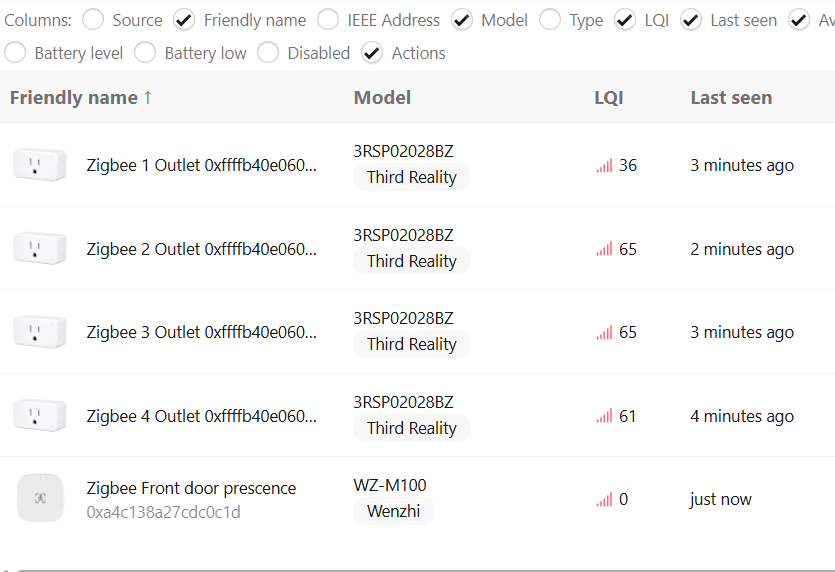The image size is (835, 572).
Task: Click the Wenzhi vendor tag
Action: [393, 511]
